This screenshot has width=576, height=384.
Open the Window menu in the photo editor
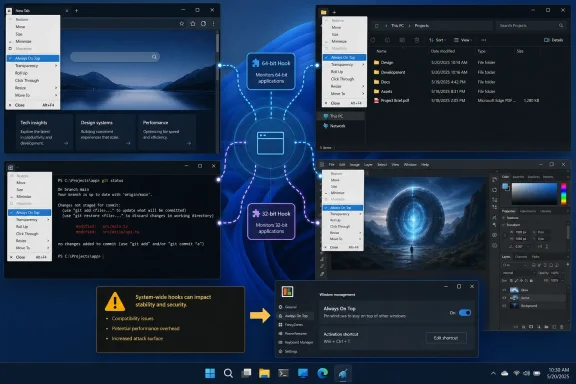coord(410,165)
